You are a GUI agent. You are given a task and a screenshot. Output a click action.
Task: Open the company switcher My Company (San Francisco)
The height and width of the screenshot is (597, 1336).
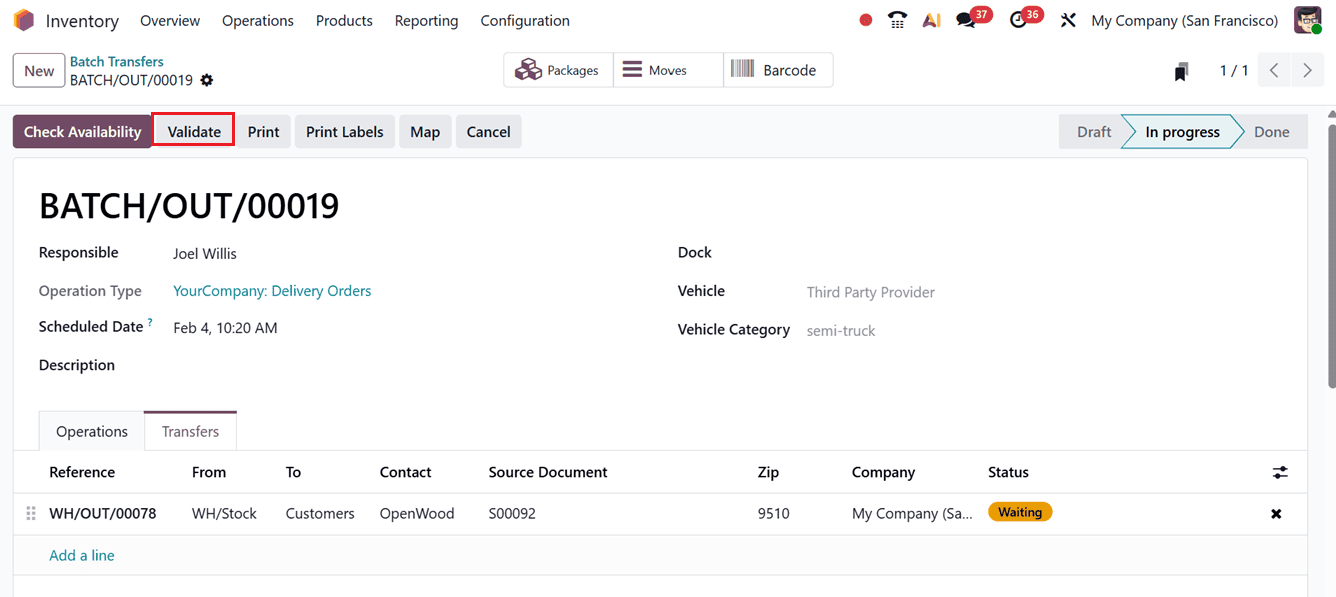coord(1184,19)
